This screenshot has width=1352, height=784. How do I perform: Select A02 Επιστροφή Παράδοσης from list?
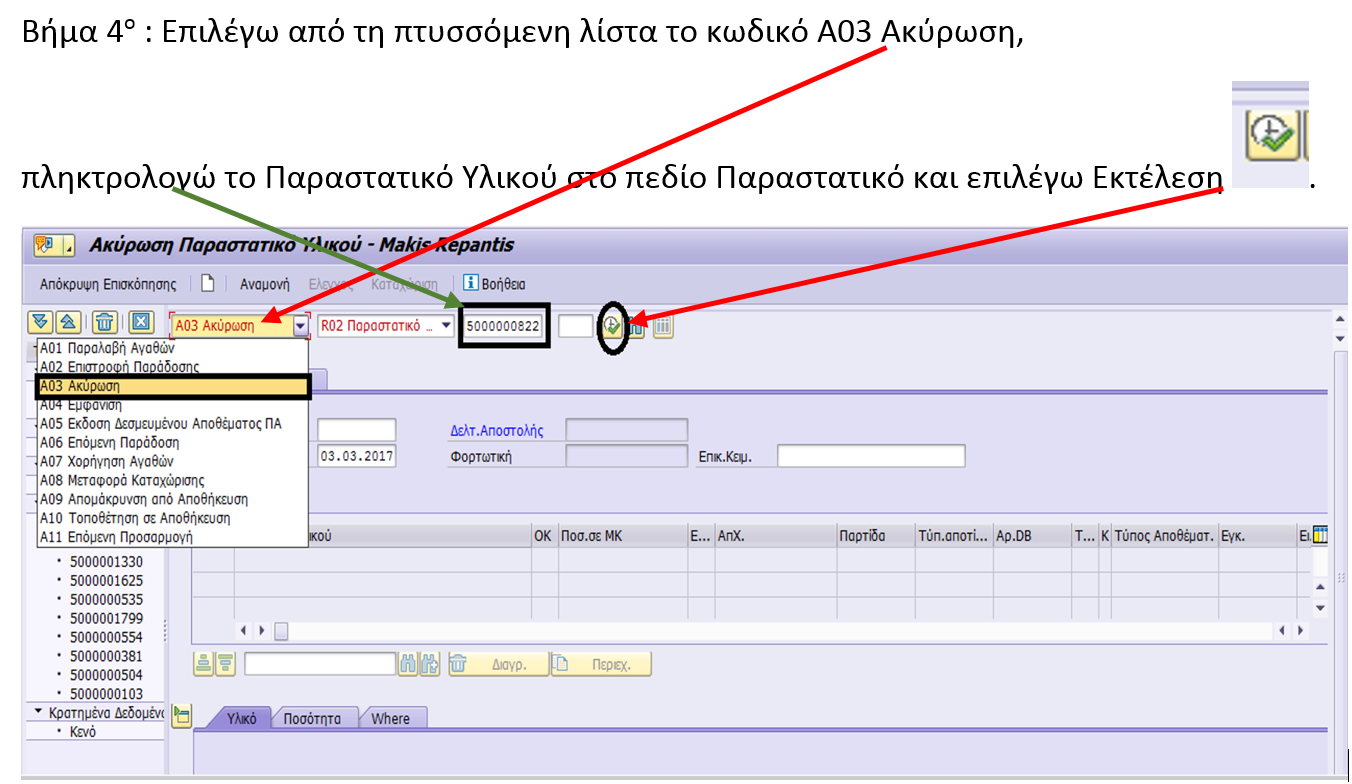170,367
